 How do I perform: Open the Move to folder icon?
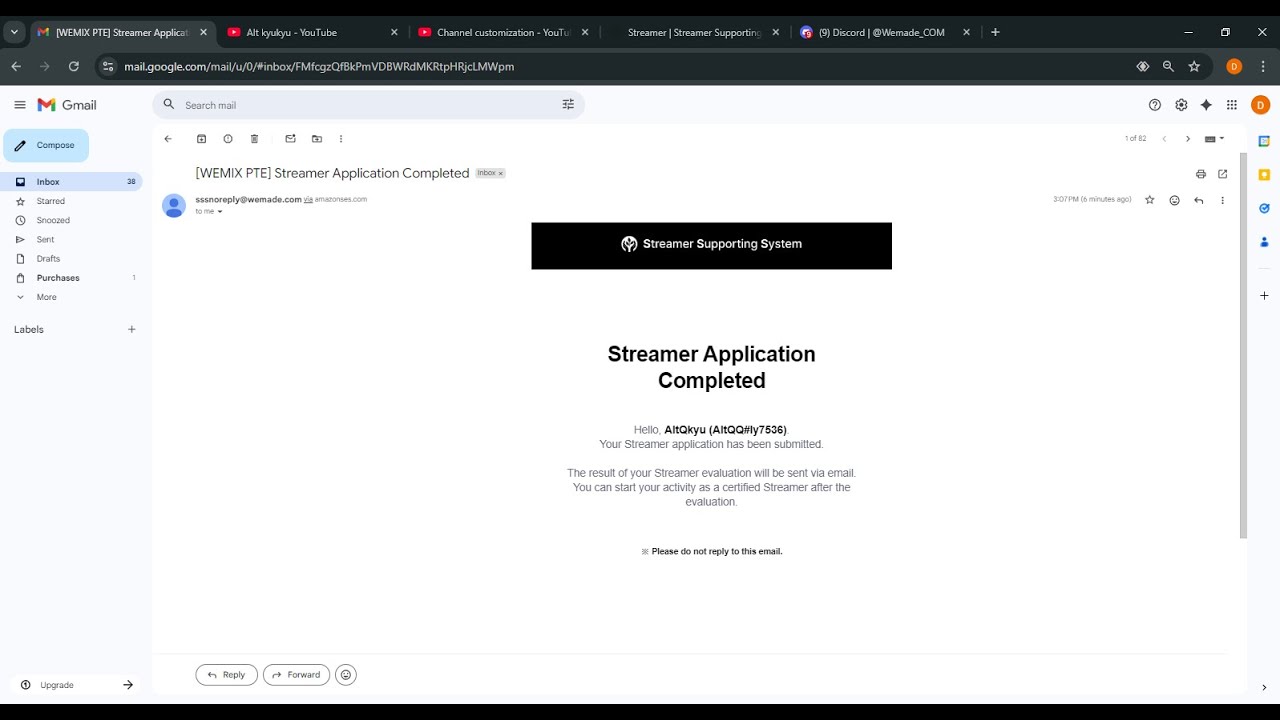coord(317,139)
